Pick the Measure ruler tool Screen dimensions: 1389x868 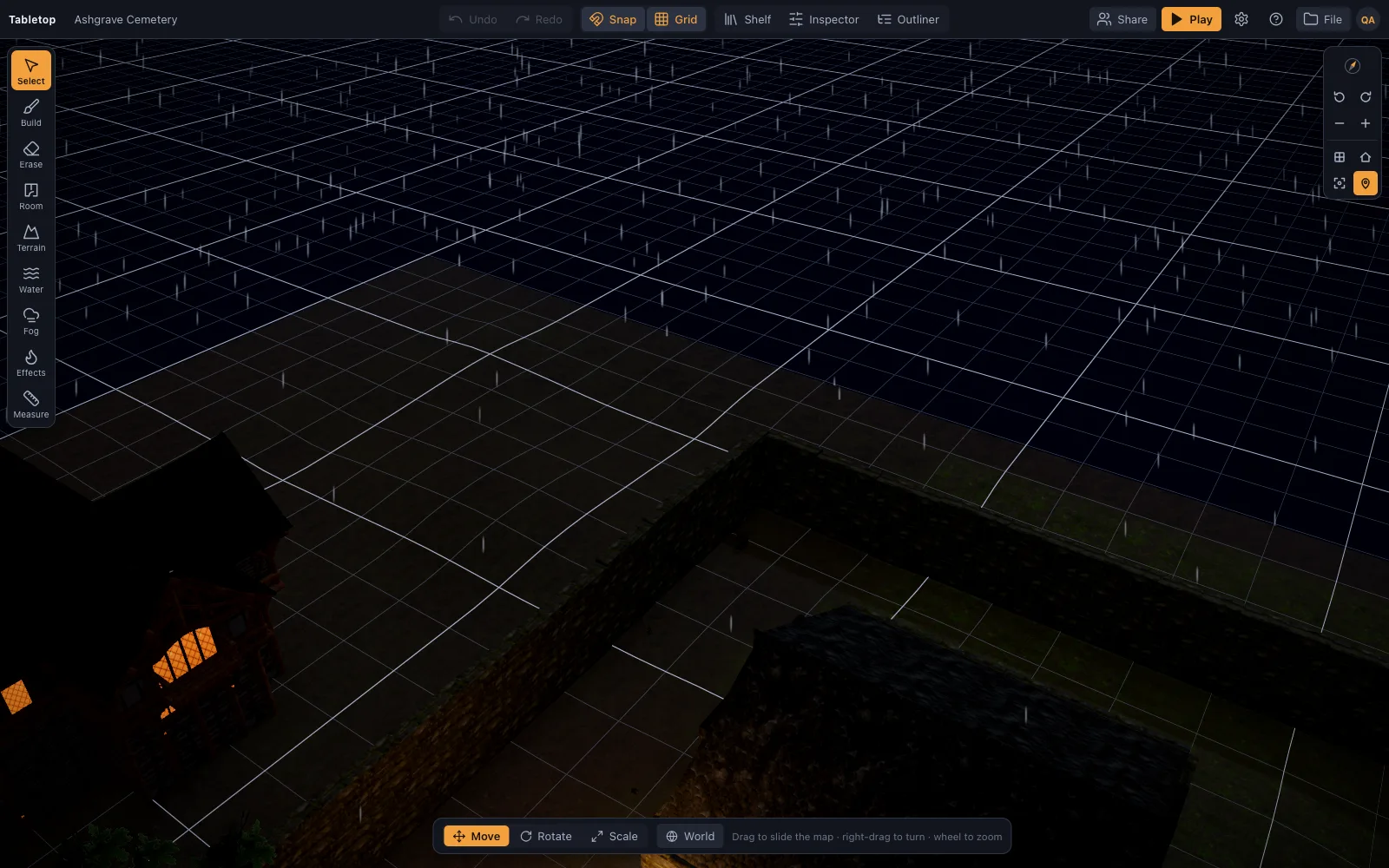click(31, 404)
